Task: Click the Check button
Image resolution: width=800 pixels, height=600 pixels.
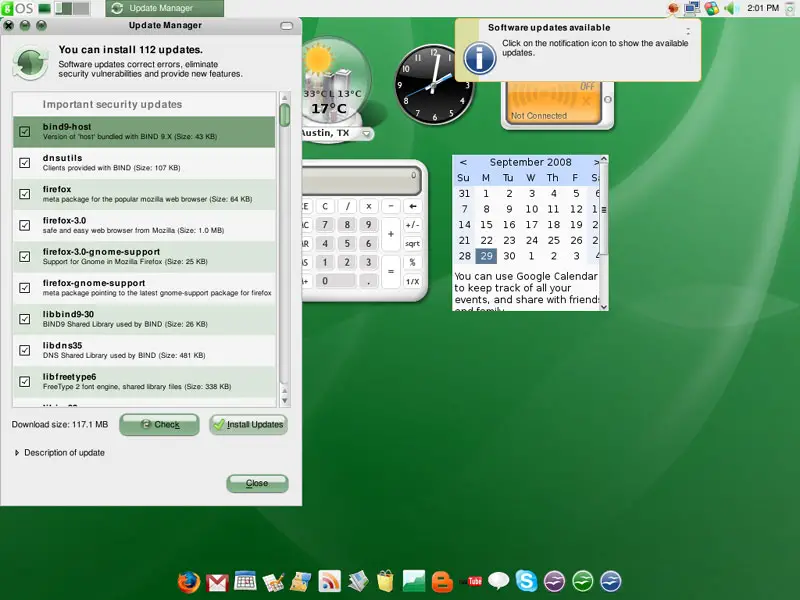Action: click(159, 424)
